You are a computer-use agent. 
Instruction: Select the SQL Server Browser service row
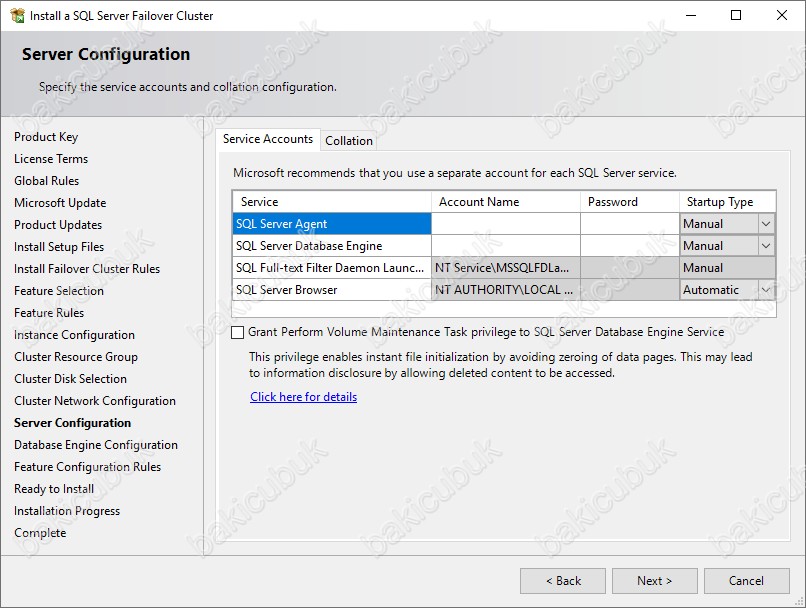point(332,290)
